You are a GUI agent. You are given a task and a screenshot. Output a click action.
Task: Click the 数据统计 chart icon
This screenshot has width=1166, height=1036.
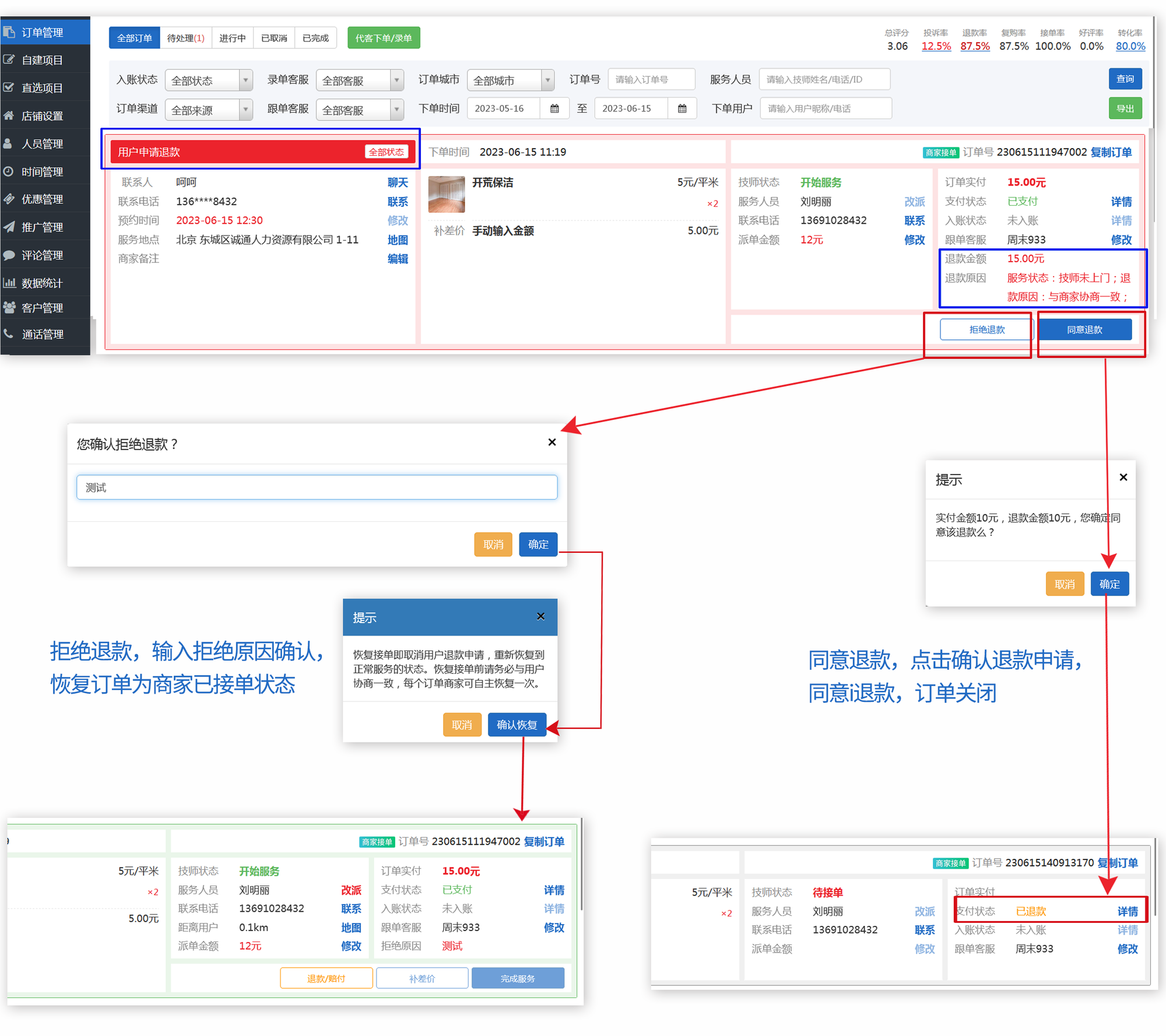pyautogui.click(x=9, y=283)
